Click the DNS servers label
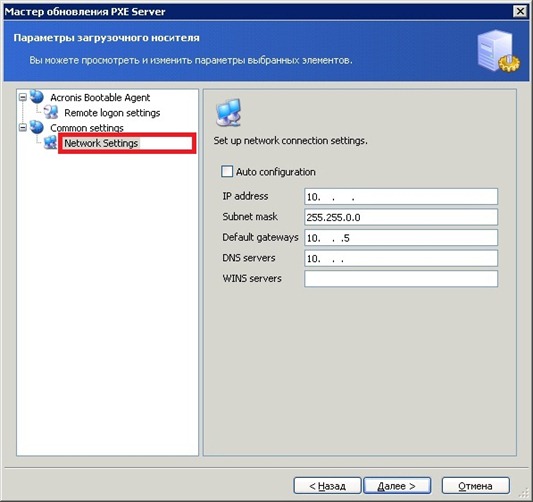Screen dimensions: 533x502 (249, 258)
